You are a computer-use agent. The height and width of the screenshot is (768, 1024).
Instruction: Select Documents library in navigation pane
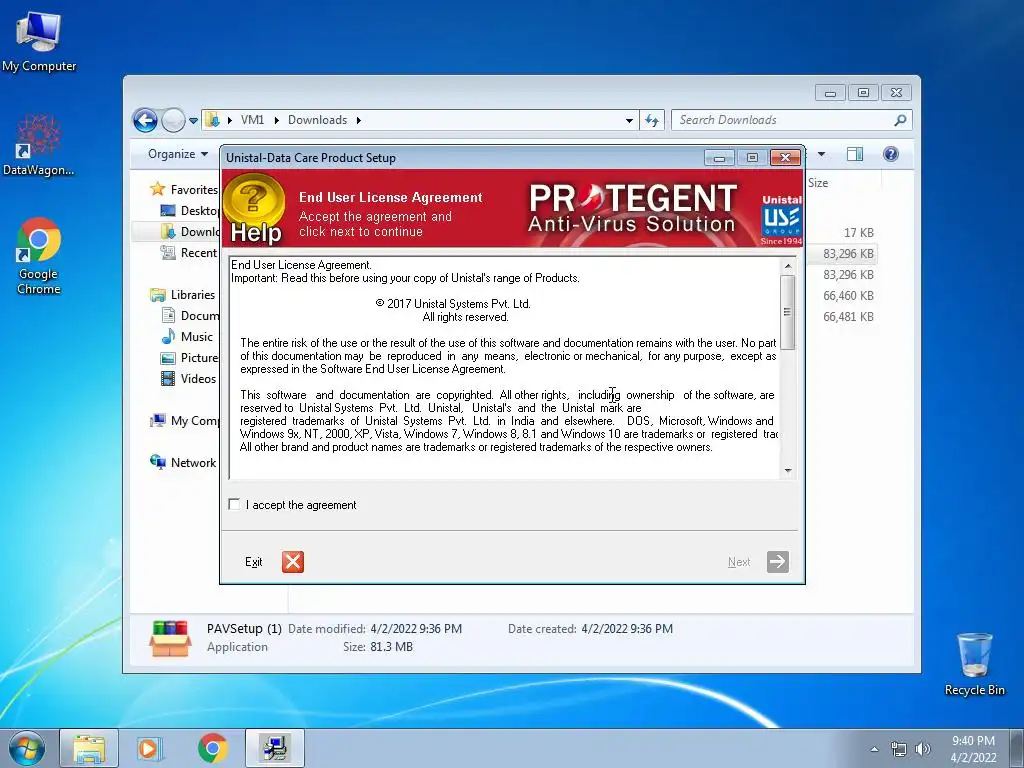(x=189, y=315)
